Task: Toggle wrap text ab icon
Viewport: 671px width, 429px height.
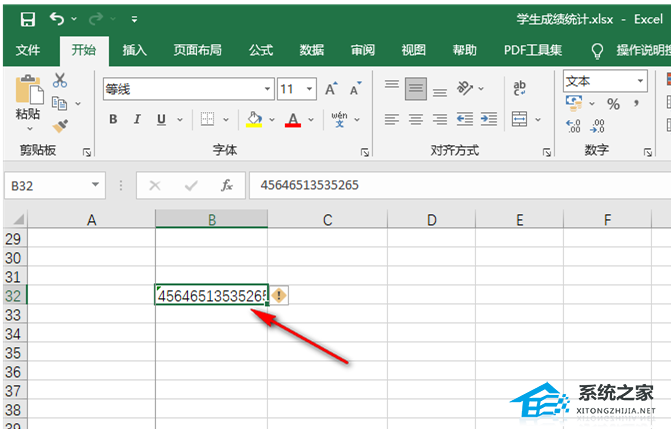Action: point(520,88)
